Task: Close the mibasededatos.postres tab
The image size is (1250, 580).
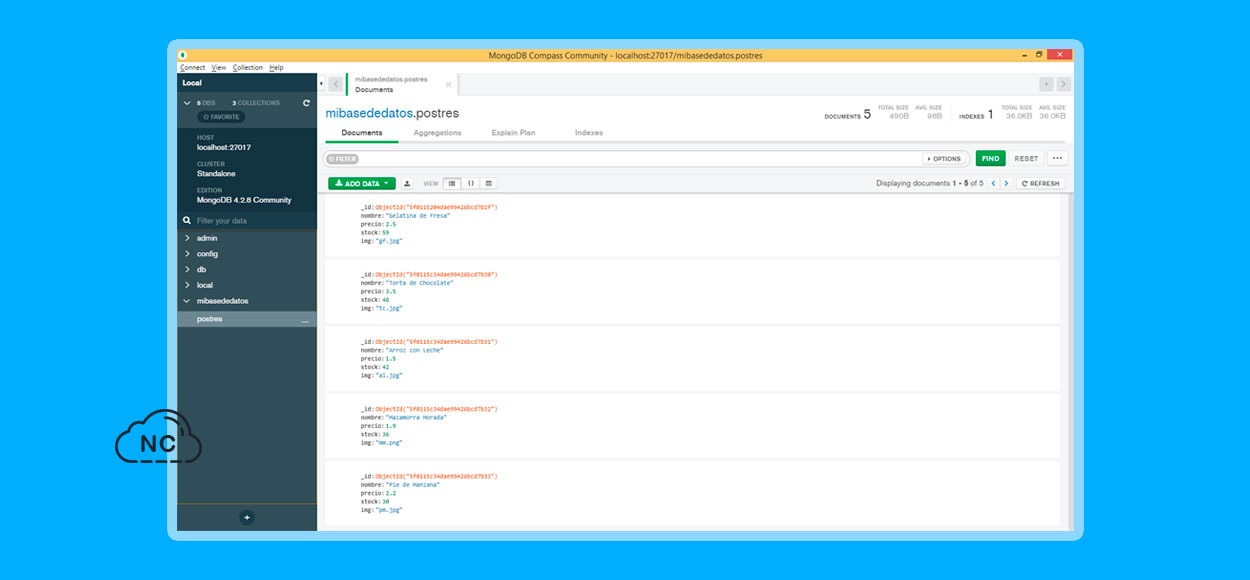Action: [x=448, y=85]
